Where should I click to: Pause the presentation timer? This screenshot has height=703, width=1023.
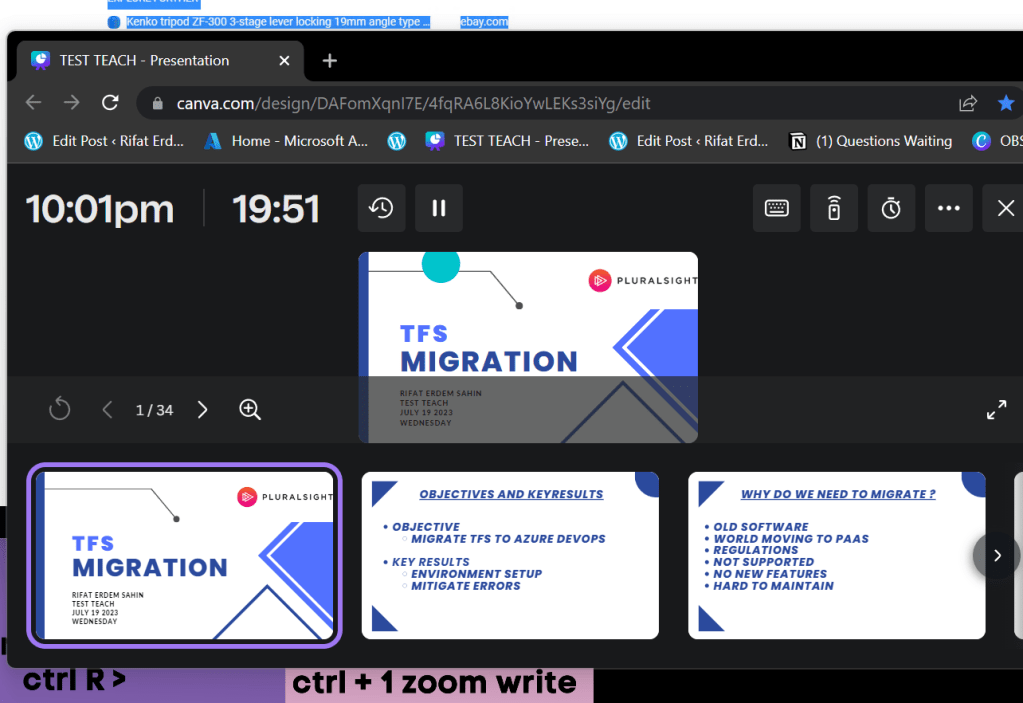(x=439, y=208)
